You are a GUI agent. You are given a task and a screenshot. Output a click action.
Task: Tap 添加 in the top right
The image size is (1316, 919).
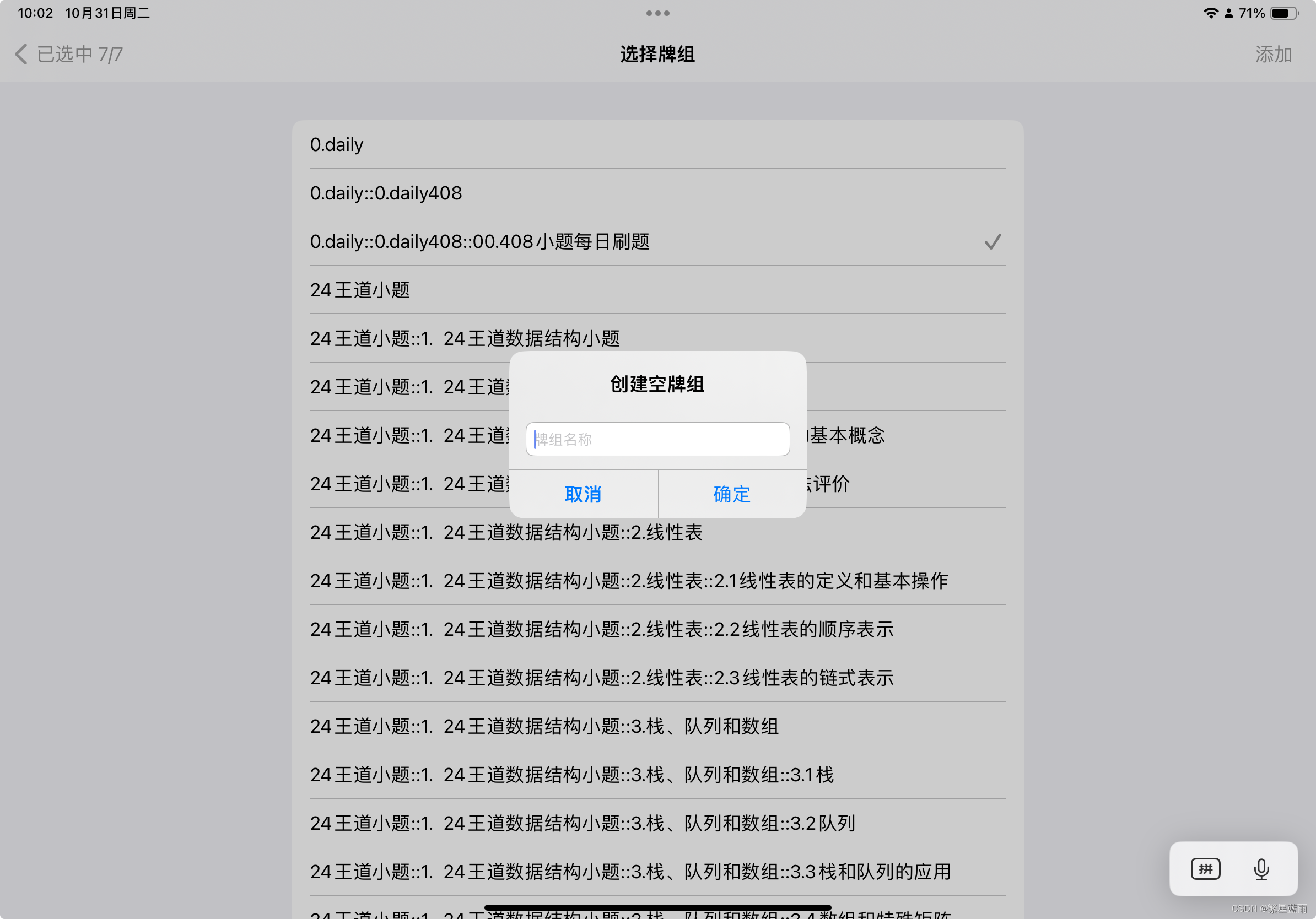tap(1273, 55)
